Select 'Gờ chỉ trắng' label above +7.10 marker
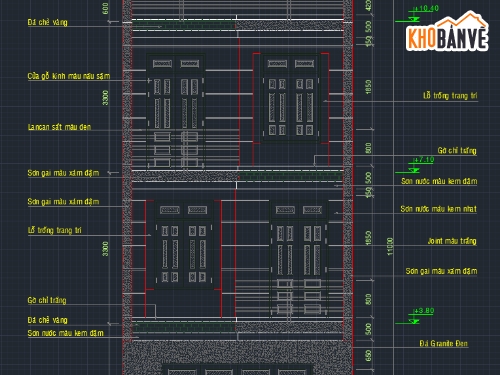 (x=457, y=151)
